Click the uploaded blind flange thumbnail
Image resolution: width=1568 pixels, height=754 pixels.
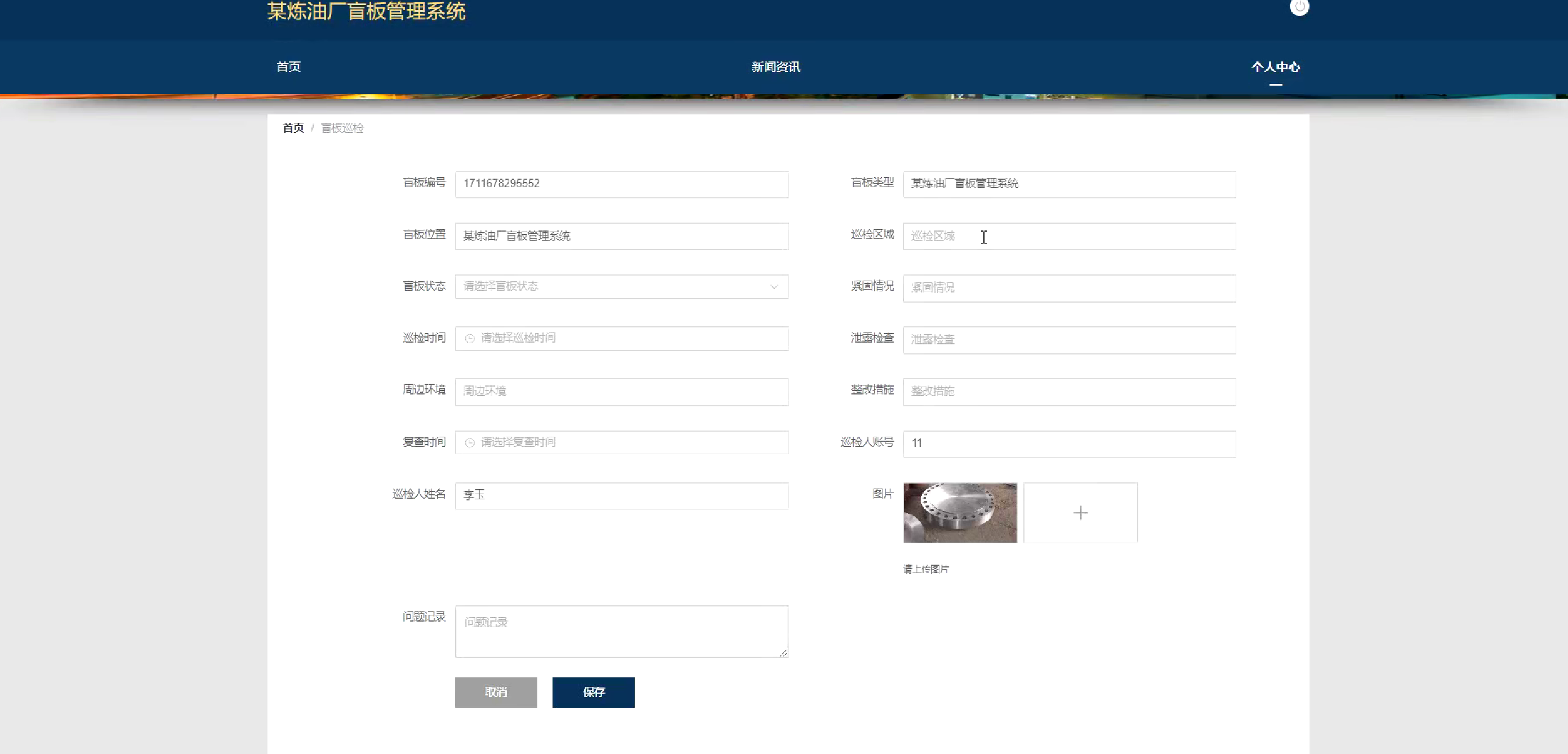coord(959,513)
